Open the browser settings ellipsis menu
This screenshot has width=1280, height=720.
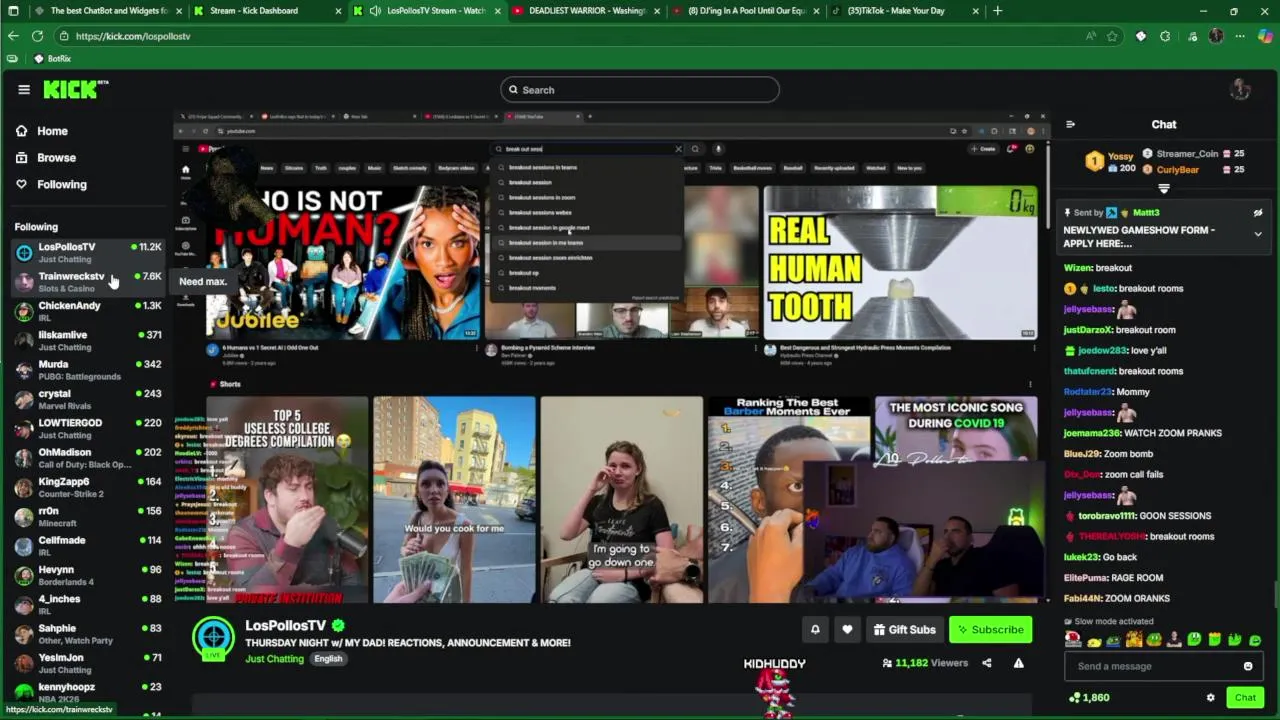(1240, 36)
